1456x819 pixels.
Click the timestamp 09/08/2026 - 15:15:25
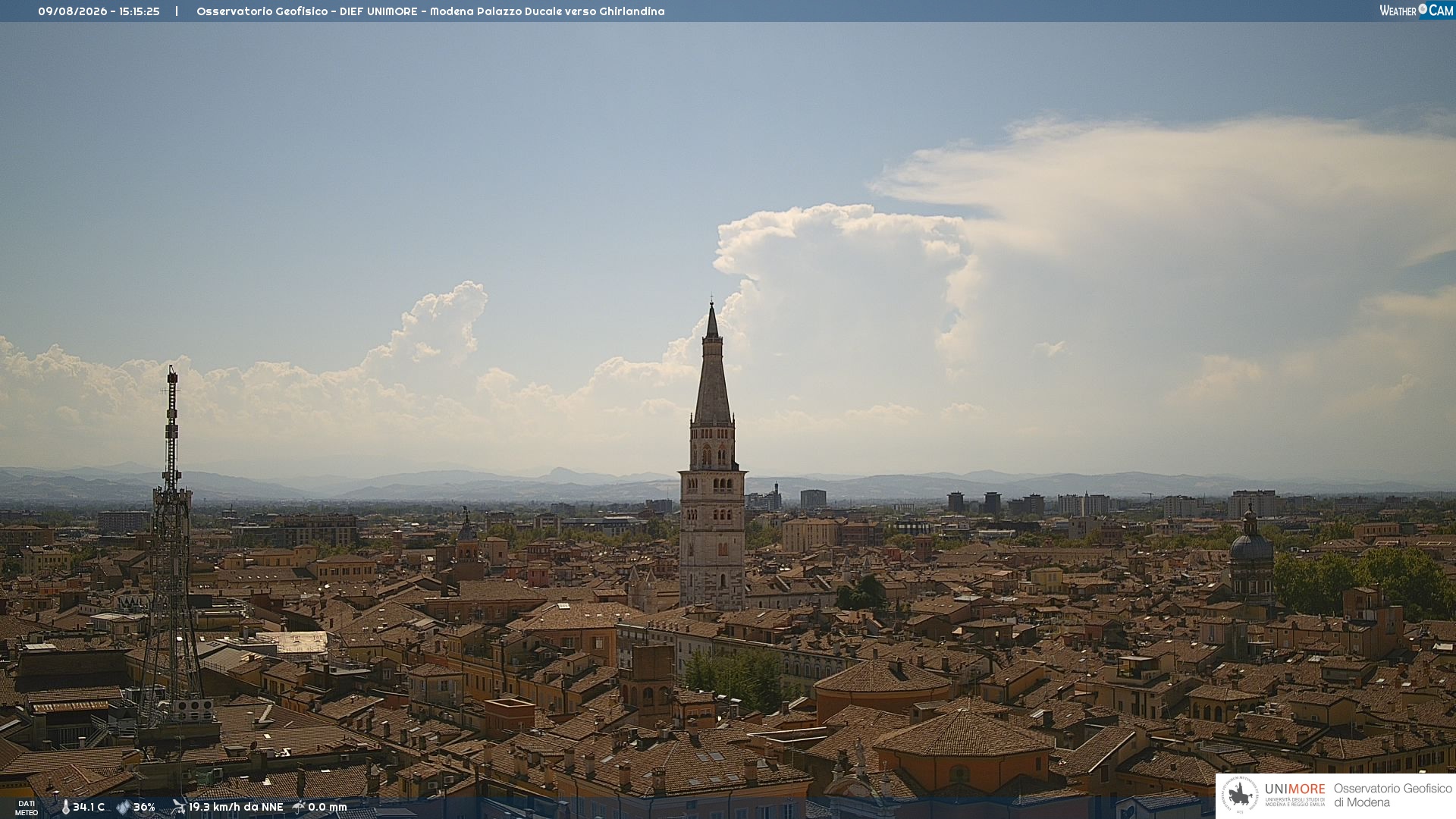(x=99, y=11)
